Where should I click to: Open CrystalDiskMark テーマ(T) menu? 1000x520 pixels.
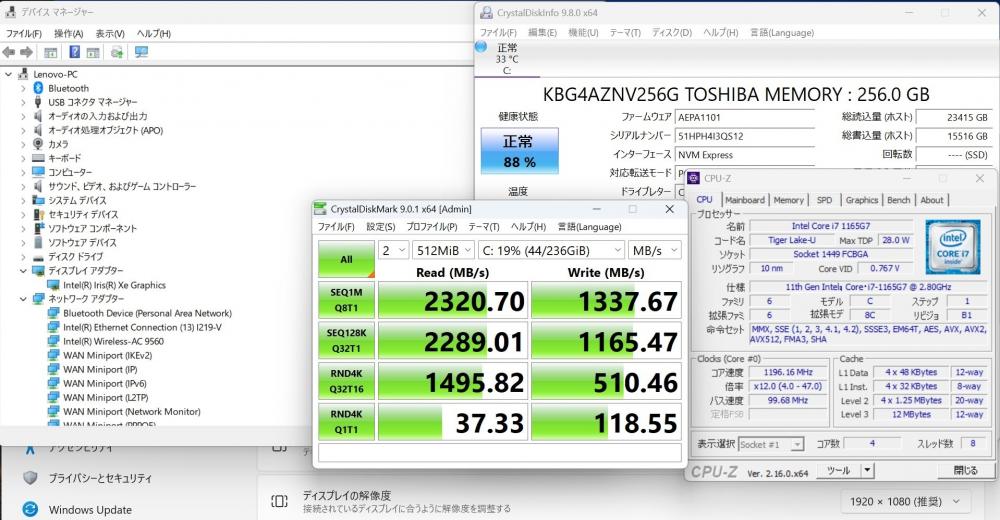pyautogui.click(x=483, y=227)
